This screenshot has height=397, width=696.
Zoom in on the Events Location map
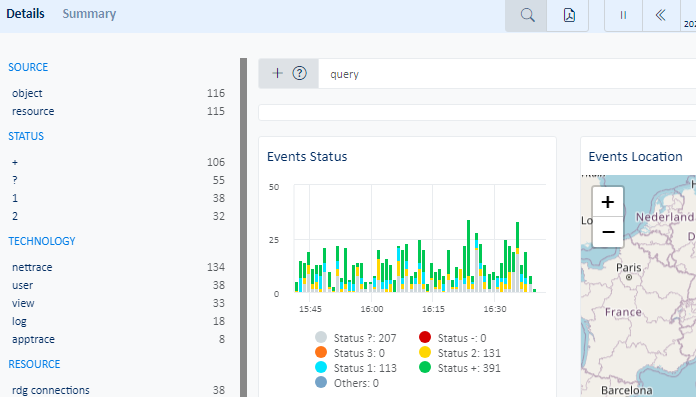point(608,202)
